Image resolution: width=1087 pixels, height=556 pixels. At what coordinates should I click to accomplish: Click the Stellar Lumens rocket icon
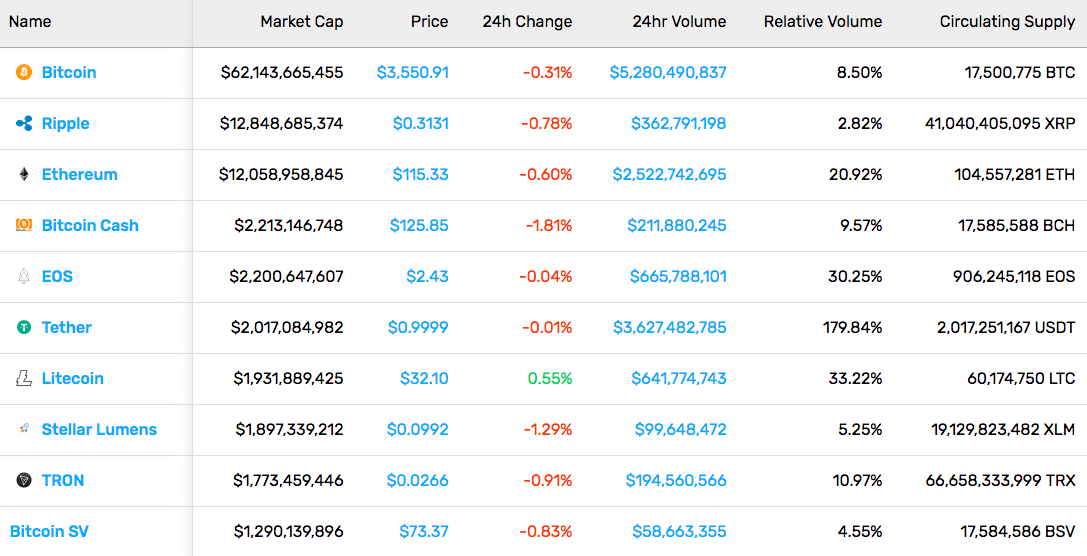click(24, 429)
